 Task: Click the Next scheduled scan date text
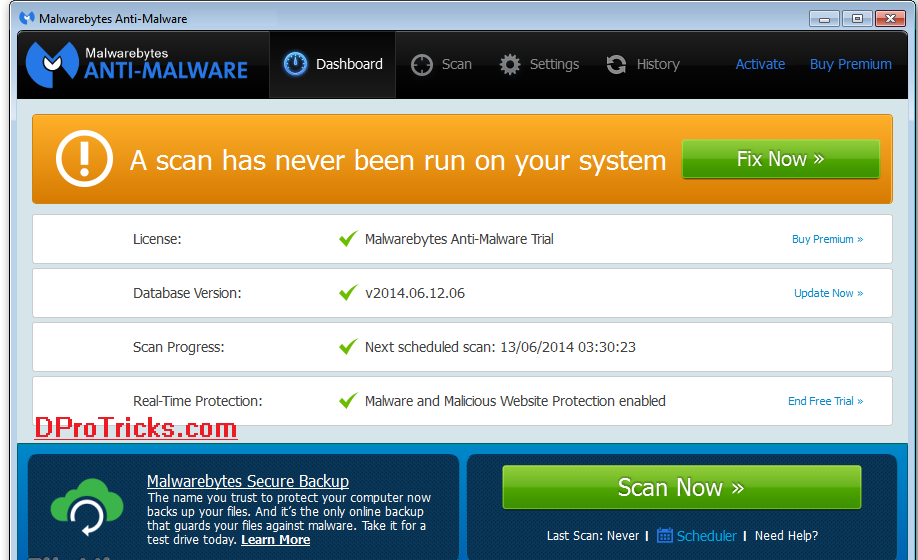click(x=500, y=347)
